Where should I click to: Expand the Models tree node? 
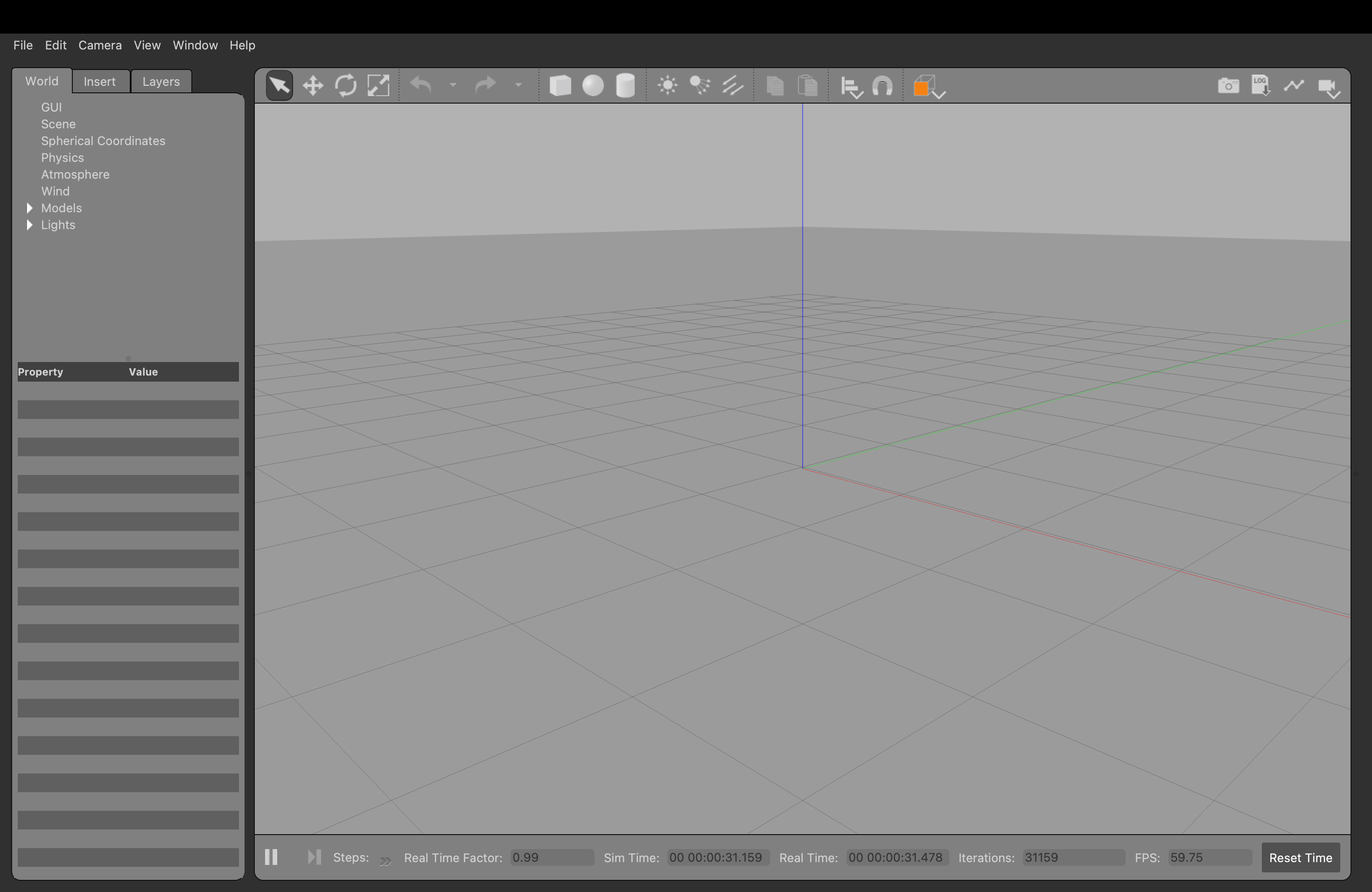pyautogui.click(x=29, y=208)
